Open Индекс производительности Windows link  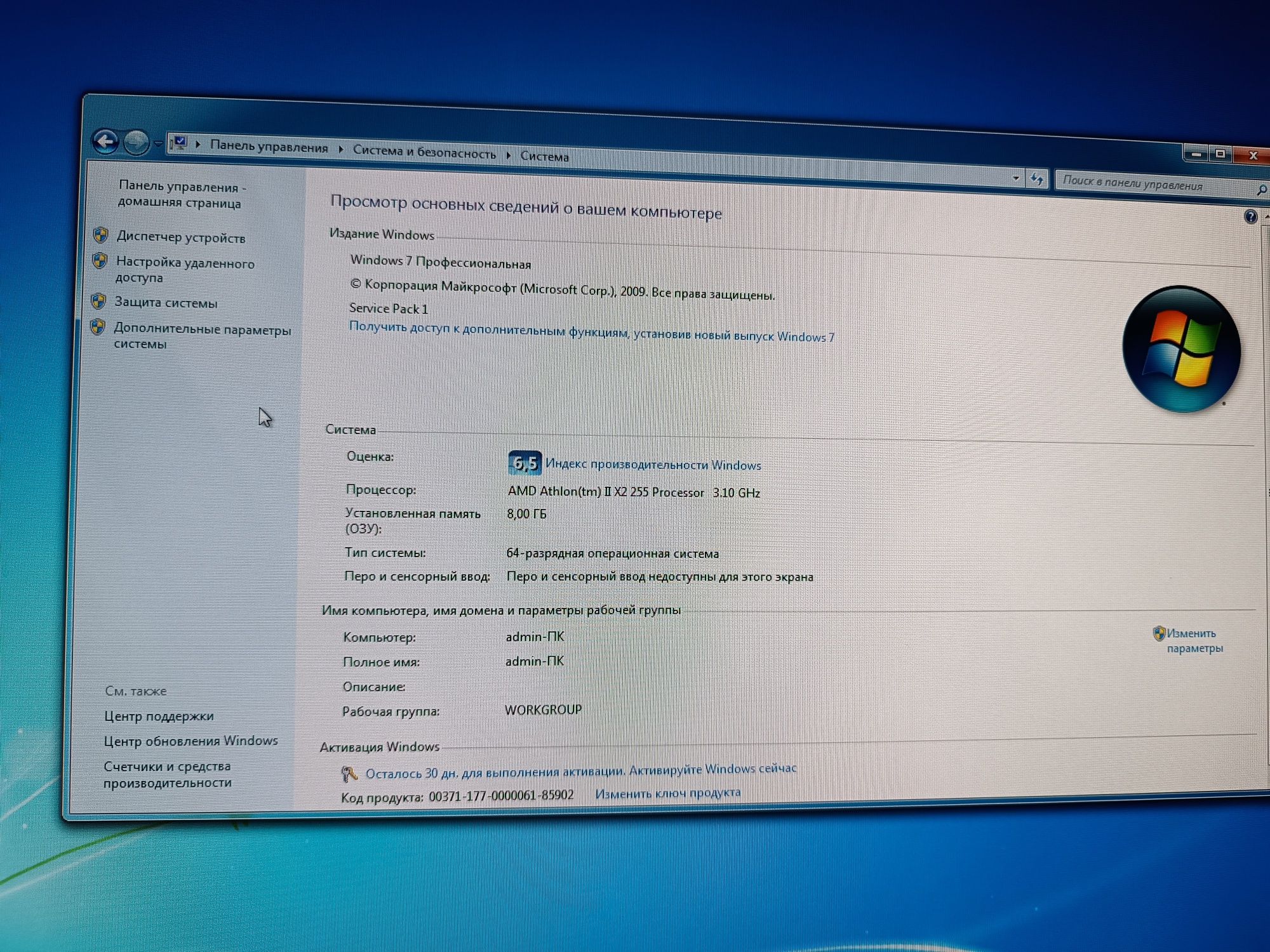coord(653,465)
